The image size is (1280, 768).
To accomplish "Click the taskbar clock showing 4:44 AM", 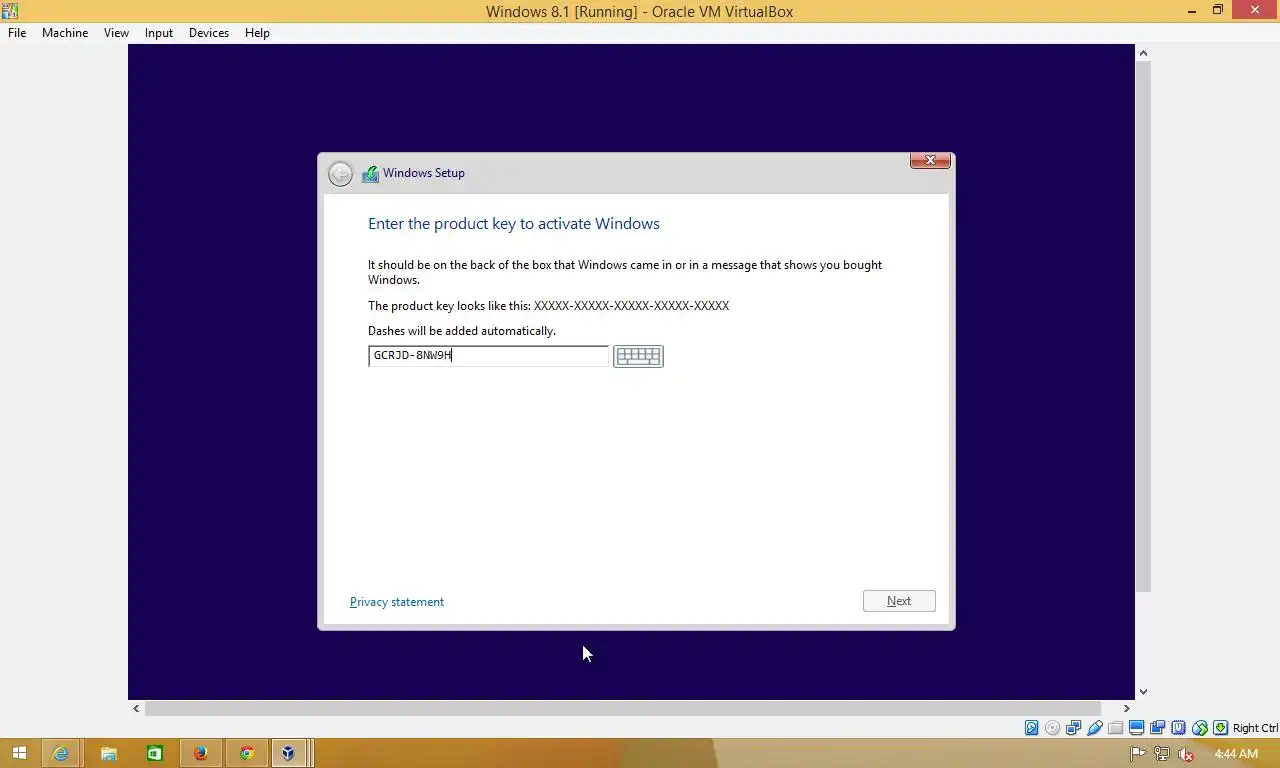I will (1236, 754).
